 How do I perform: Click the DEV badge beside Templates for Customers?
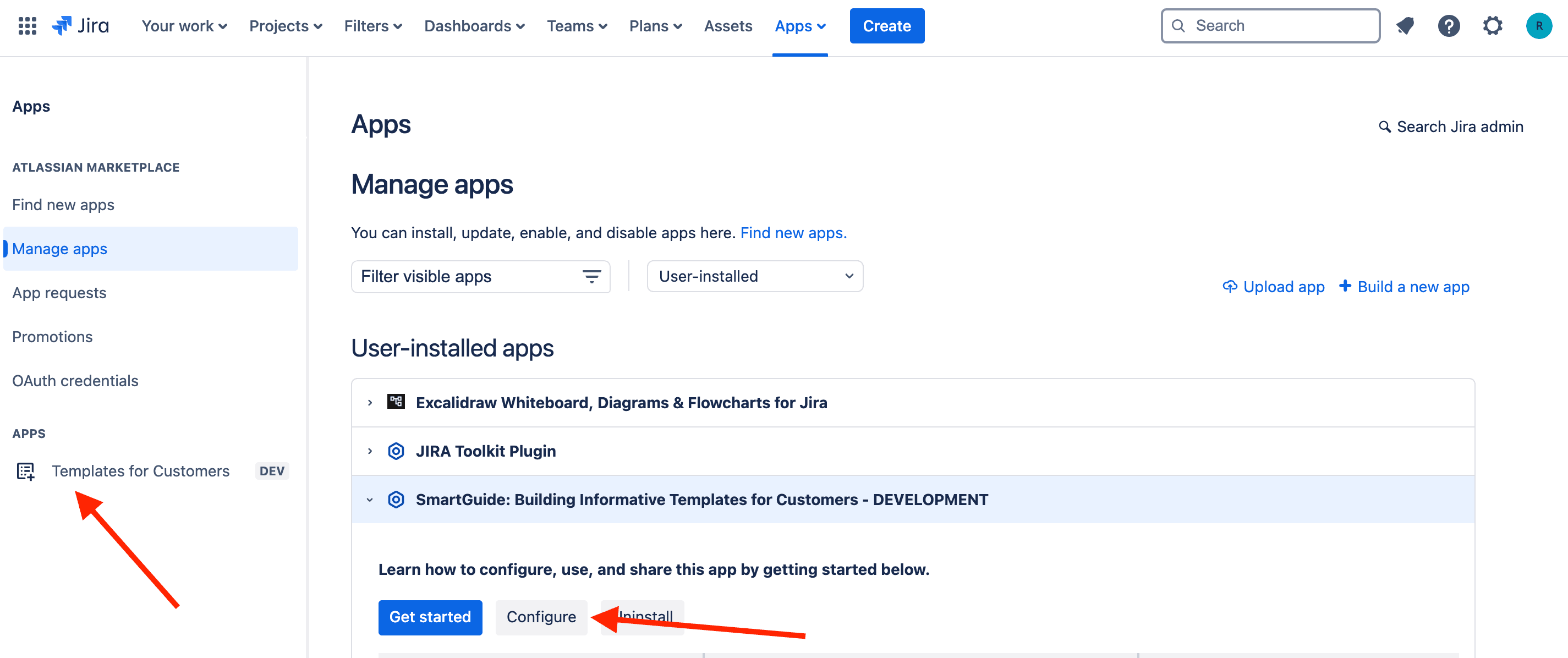tap(271, 470)
